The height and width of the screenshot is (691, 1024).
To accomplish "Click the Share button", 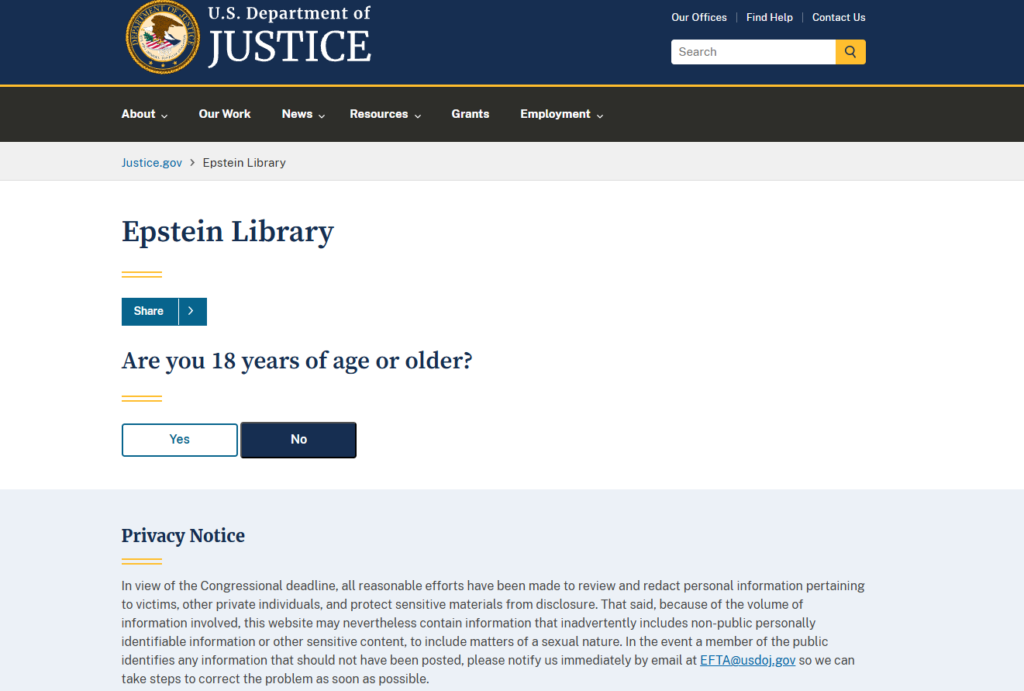I will point(148,311).
